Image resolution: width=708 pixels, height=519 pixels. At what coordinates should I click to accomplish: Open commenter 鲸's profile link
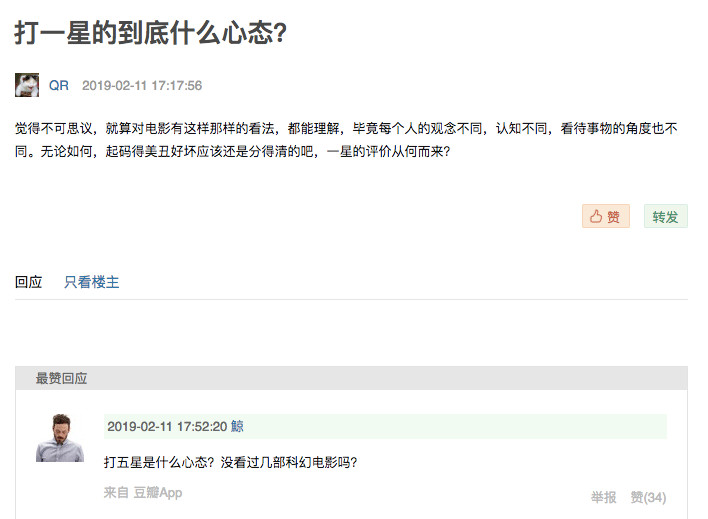pos(237,426)
